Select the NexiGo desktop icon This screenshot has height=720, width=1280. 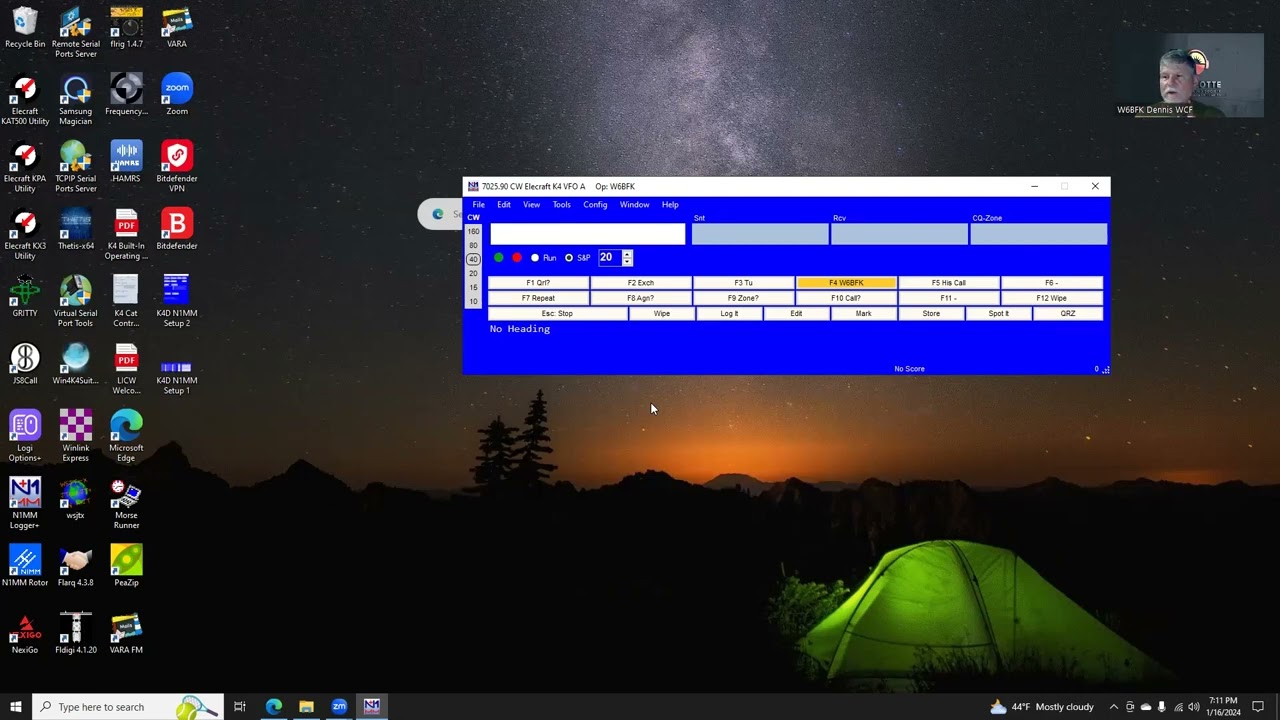pyautogui.click(x=25, y=632)
